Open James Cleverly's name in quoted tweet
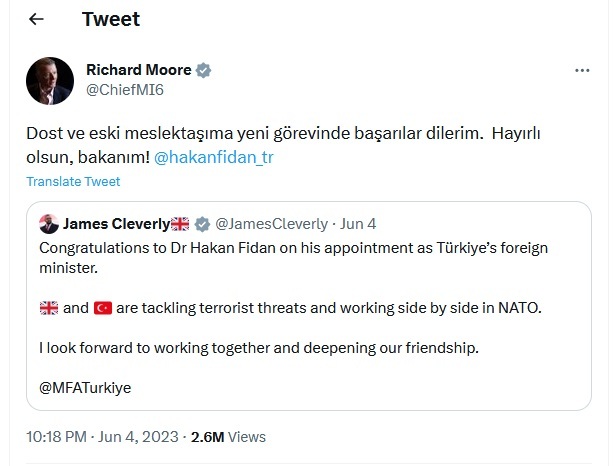Viewport: 613px width, 466px height. pyautogui.click(x=115, y=223)
